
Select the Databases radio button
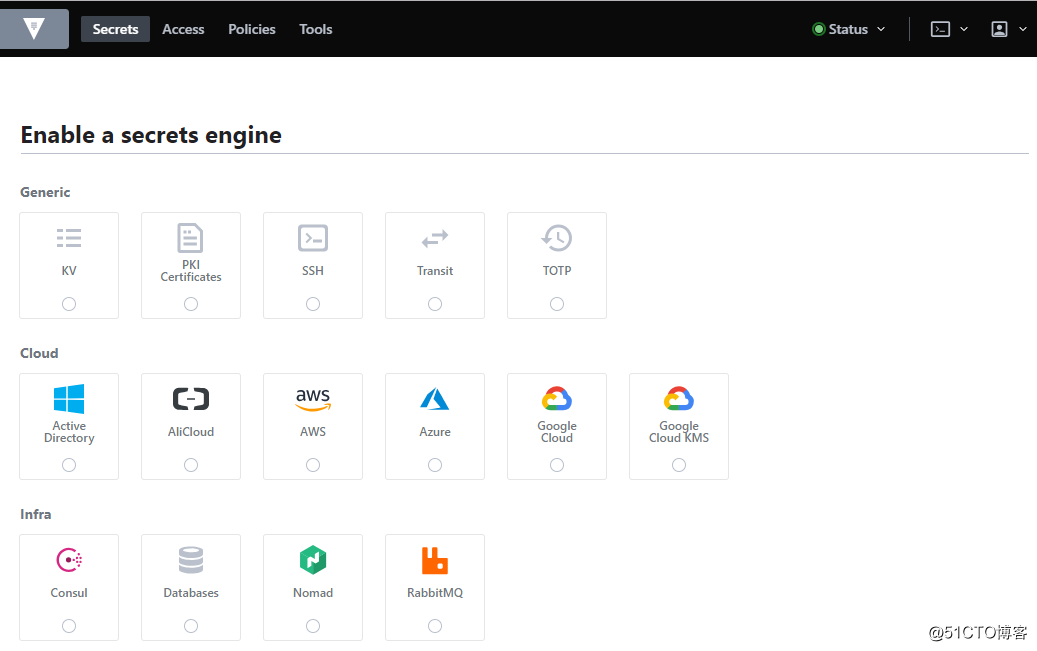(x=190, y=626)
